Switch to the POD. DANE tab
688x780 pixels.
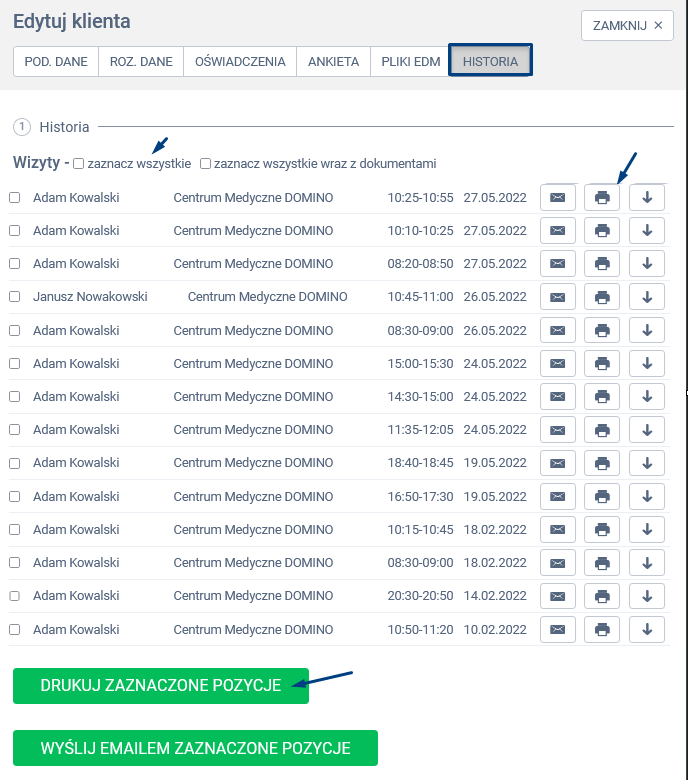pyautogui.click(x=56, y=61)
